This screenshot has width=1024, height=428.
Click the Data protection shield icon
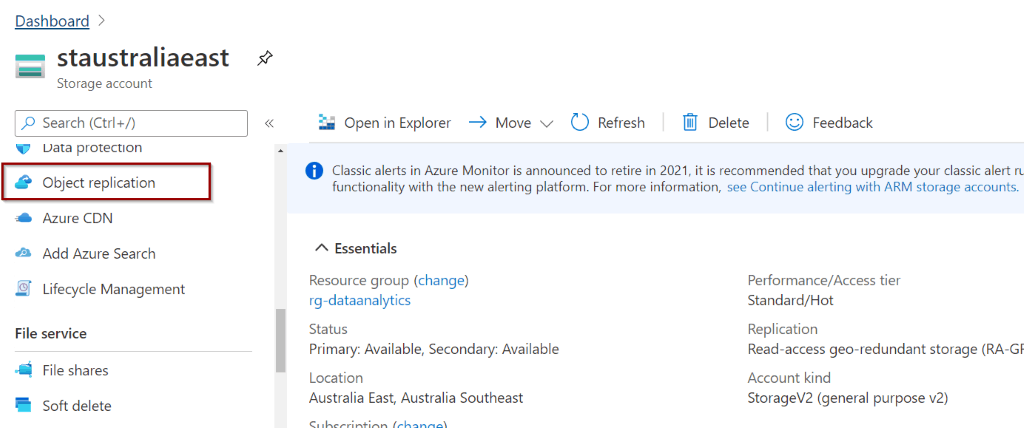tap(24, 148)
